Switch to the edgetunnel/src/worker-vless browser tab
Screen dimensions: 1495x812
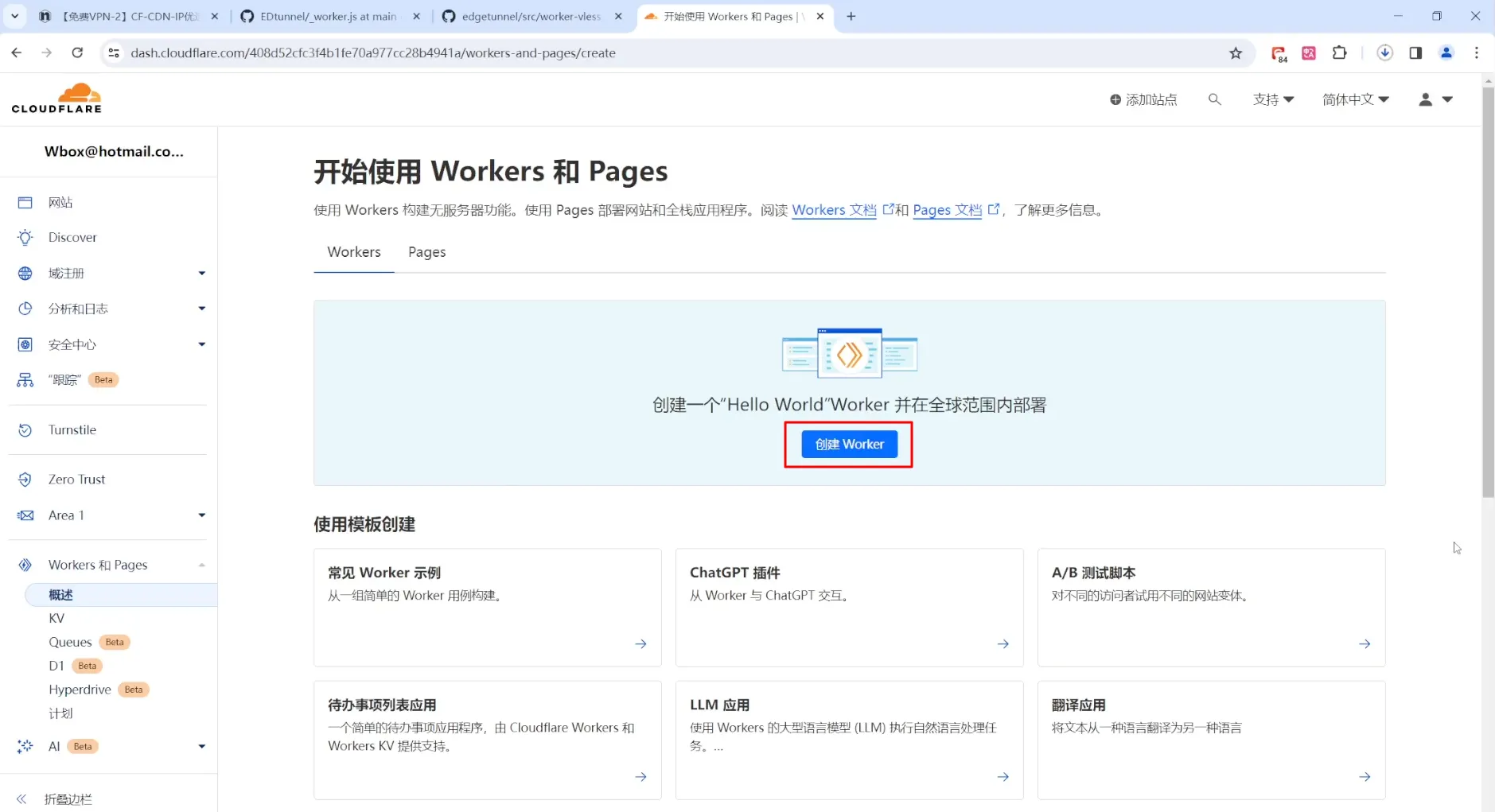531,16
